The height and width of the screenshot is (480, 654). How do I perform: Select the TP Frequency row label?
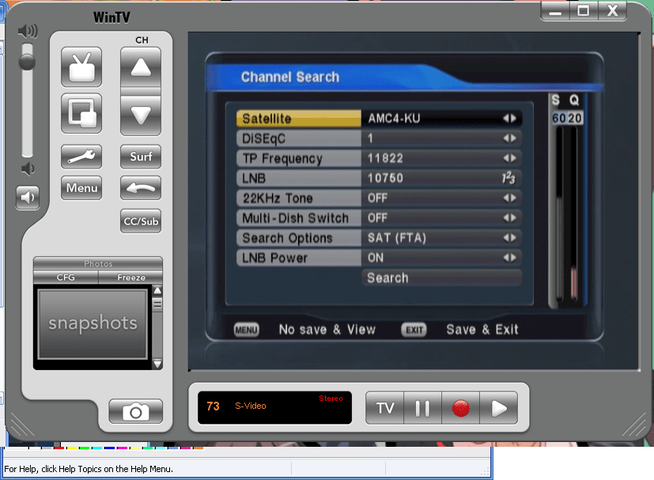(x=299, y=158)
